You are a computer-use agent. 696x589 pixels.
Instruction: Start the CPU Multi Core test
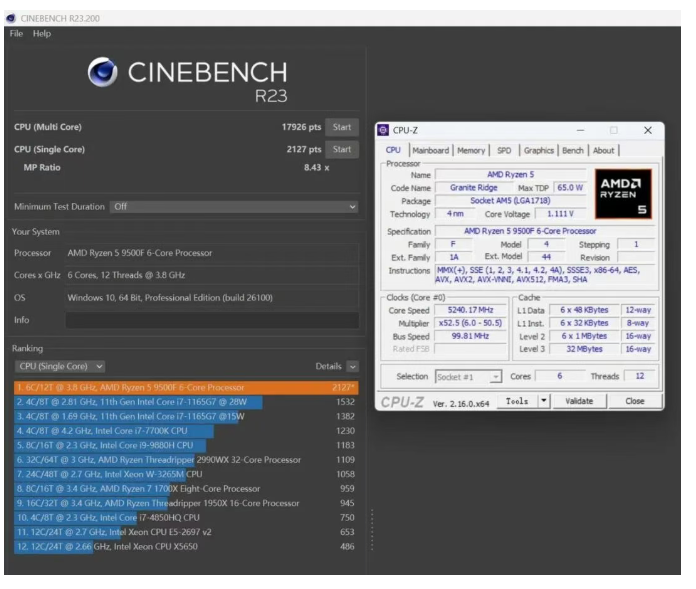[342, 127]
